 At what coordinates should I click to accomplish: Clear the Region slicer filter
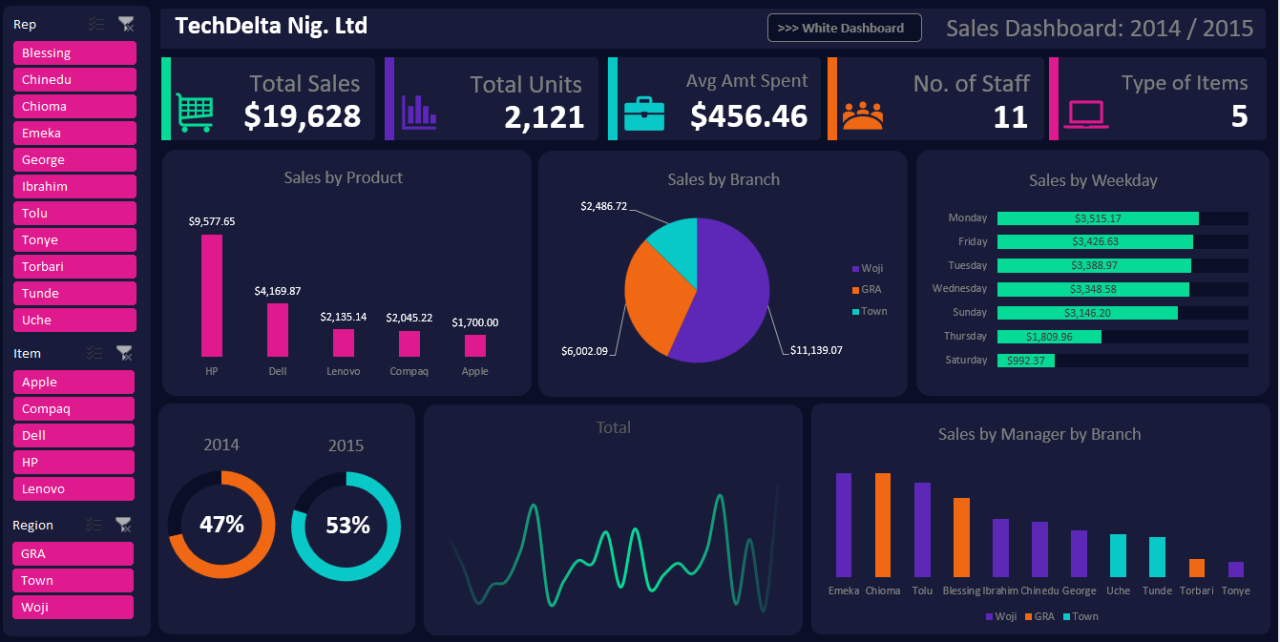click(124, 525)
